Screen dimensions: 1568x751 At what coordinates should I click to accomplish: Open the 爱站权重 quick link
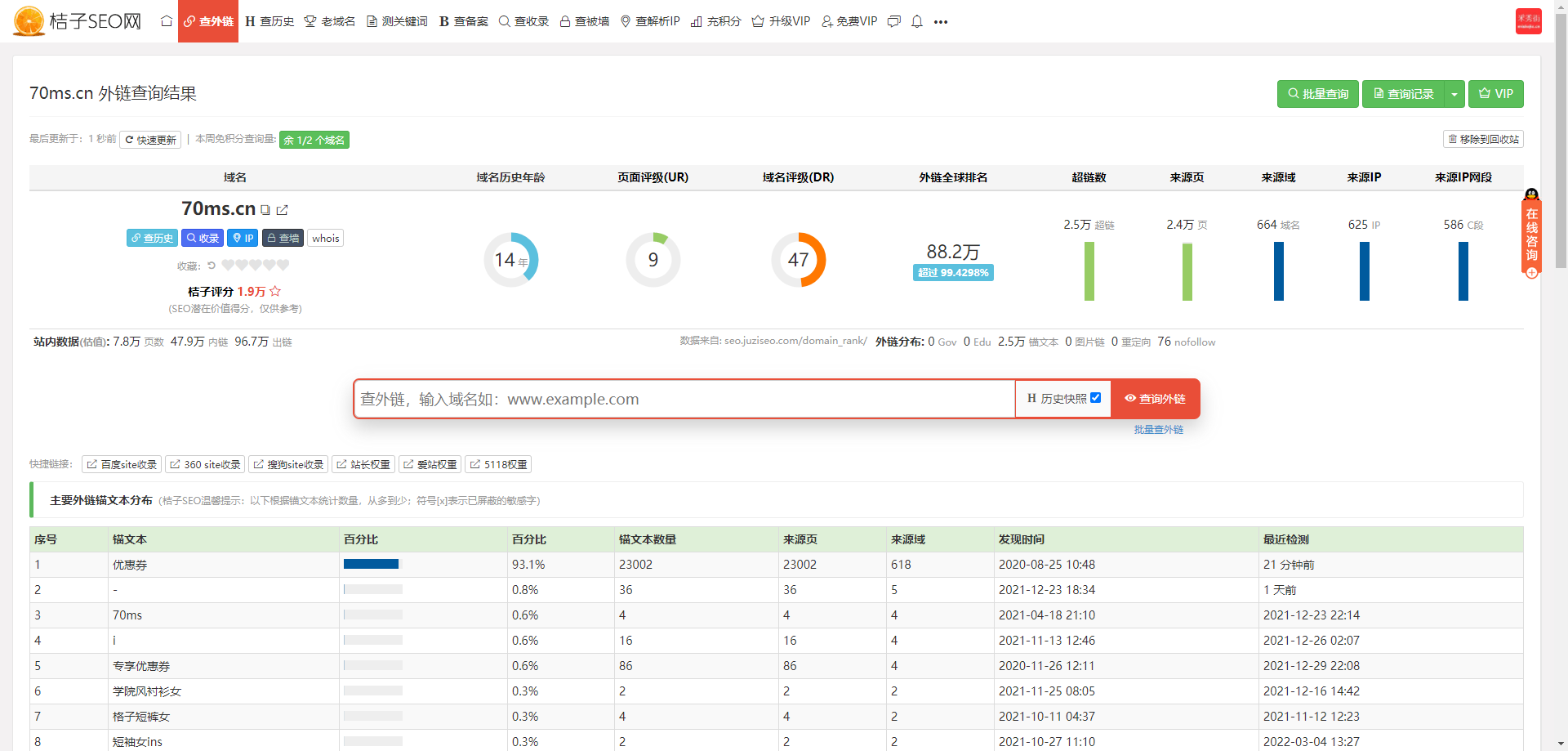pyautogui.click(x=430, y=464)
